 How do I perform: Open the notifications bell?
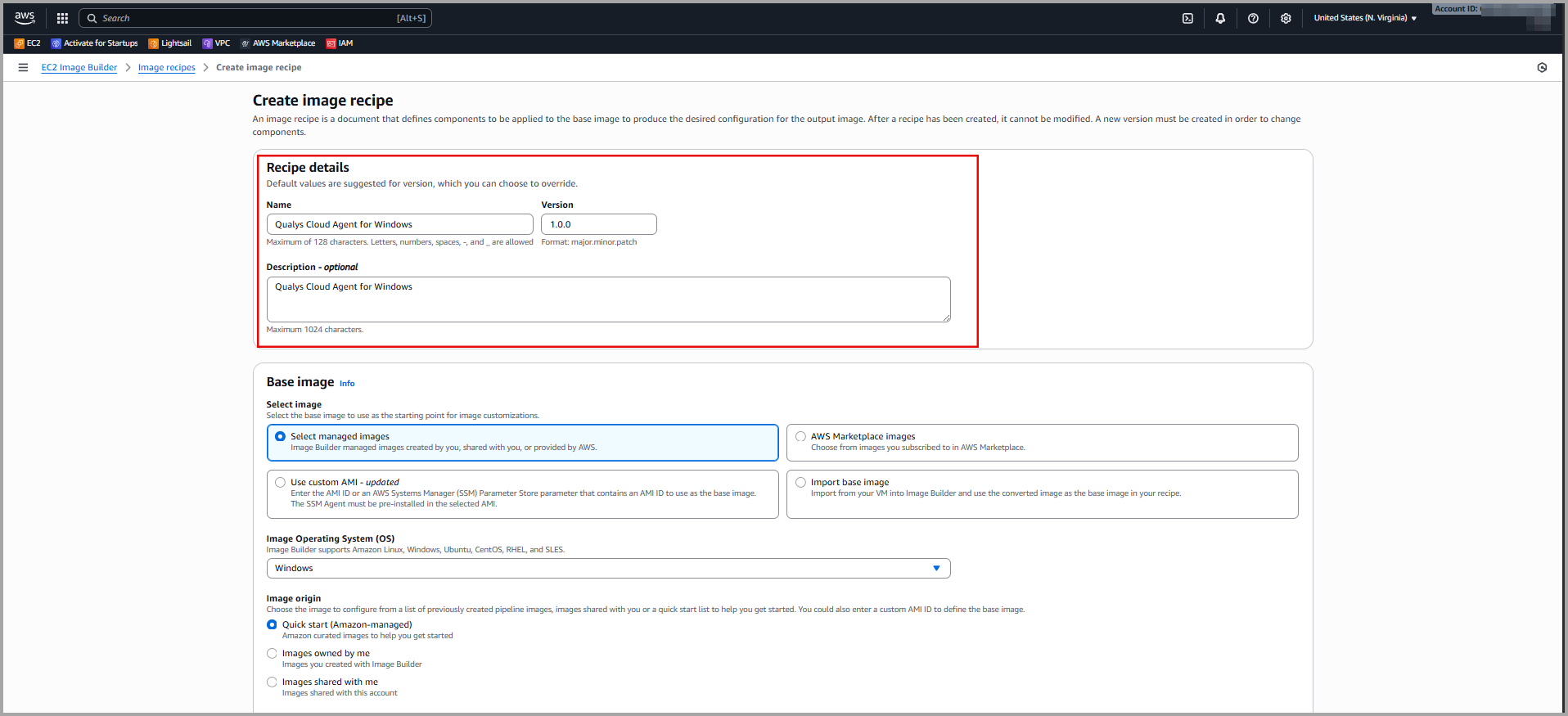pyautogui.click(x=1220, y=18)
